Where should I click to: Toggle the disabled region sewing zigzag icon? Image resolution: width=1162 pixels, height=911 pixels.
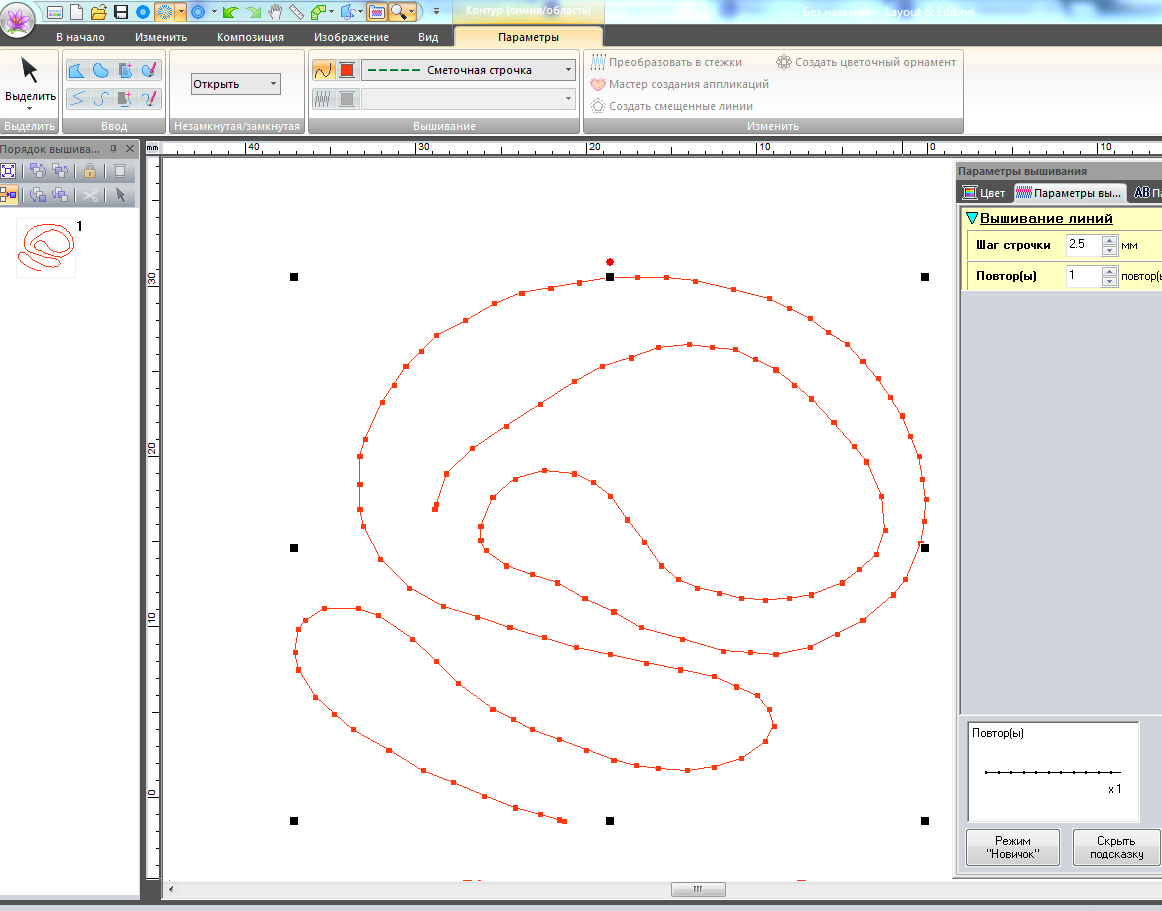point(323,99)
